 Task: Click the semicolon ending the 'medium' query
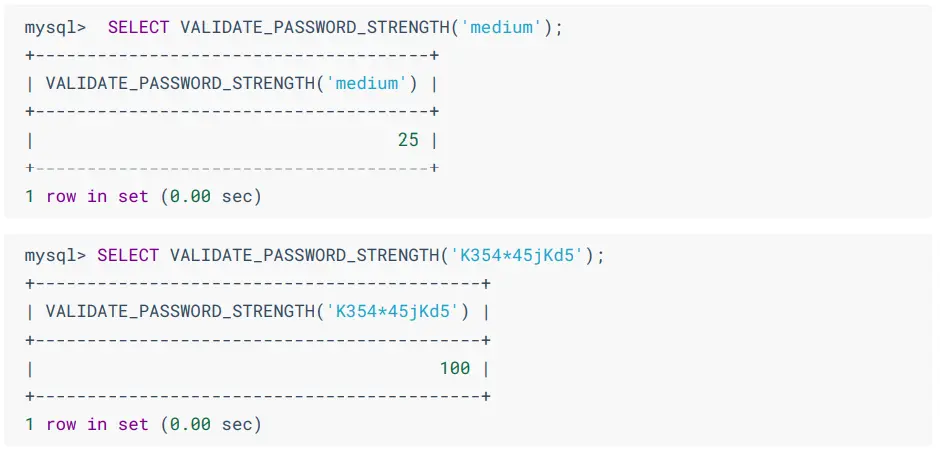tap(559, 27)
